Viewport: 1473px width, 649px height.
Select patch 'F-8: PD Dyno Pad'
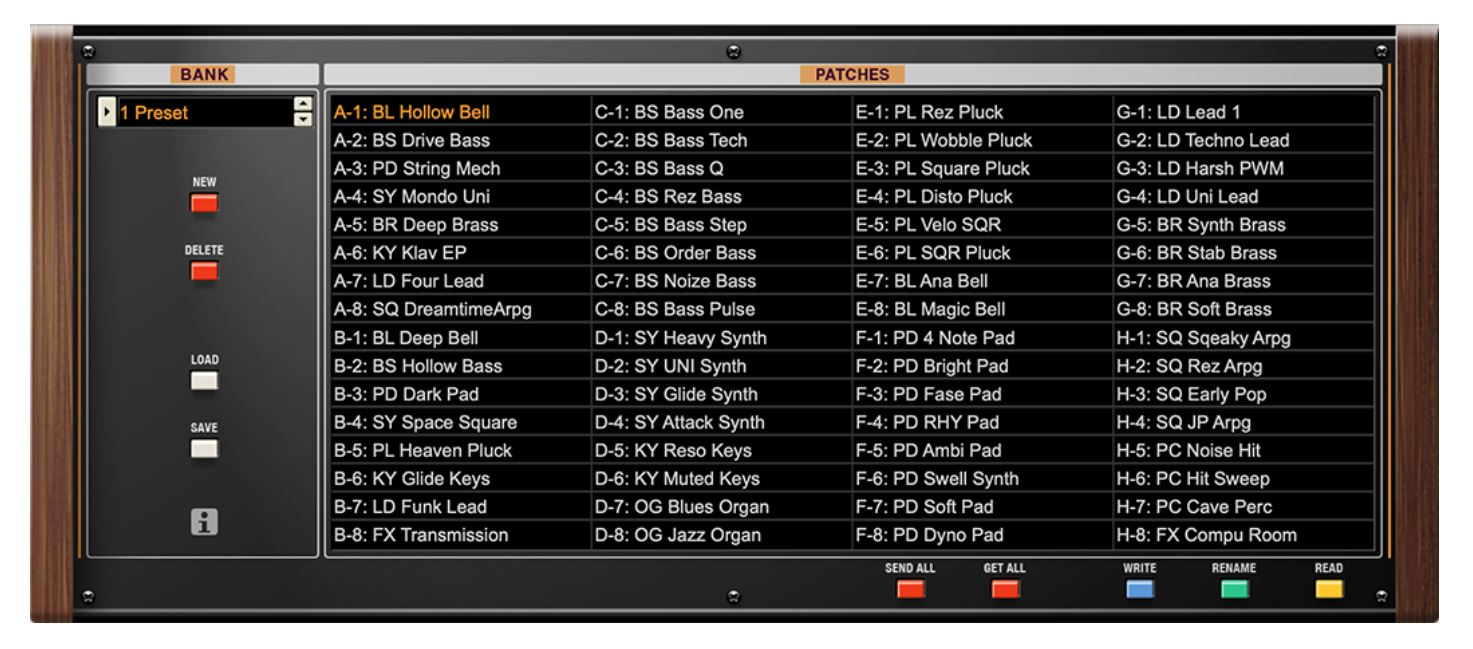pos(983,535)
